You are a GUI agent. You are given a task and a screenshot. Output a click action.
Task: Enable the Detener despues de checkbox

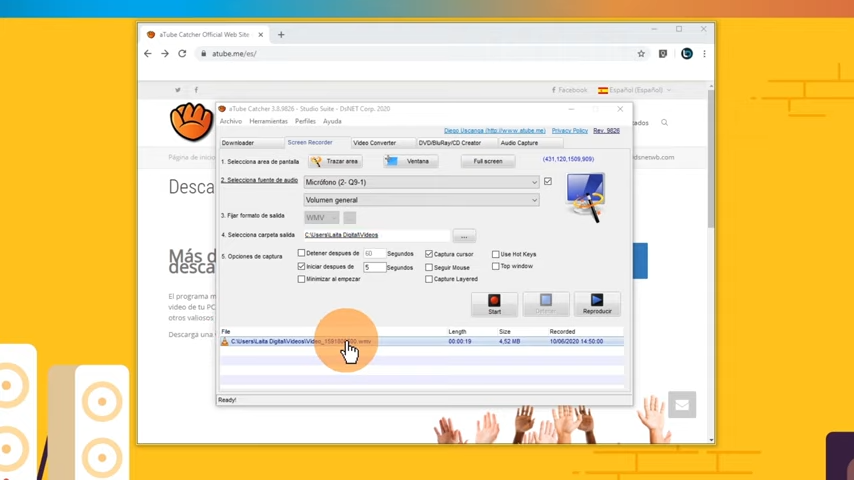coord(302,254)
